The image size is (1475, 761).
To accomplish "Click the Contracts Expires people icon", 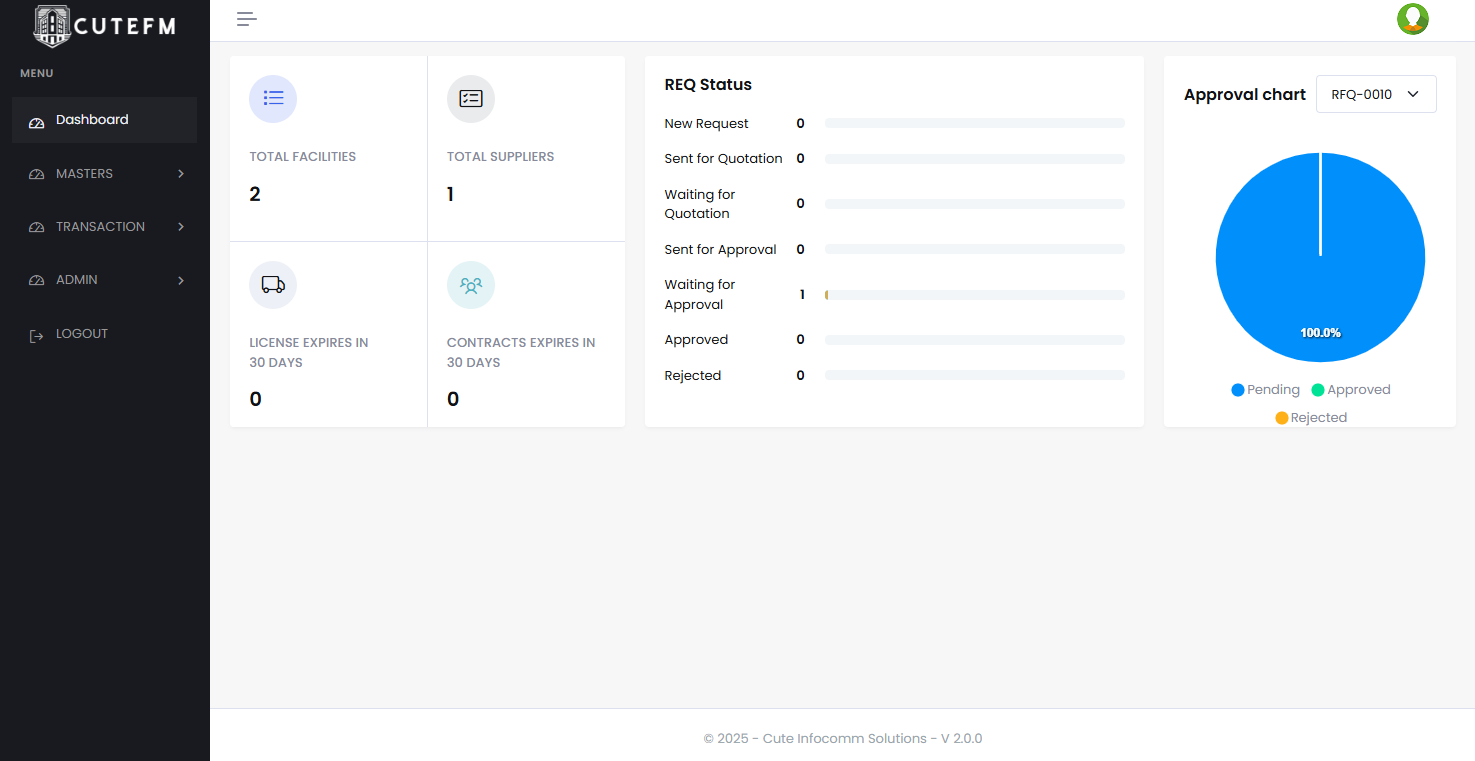I will pyautogui.click(x=470, y=285).
